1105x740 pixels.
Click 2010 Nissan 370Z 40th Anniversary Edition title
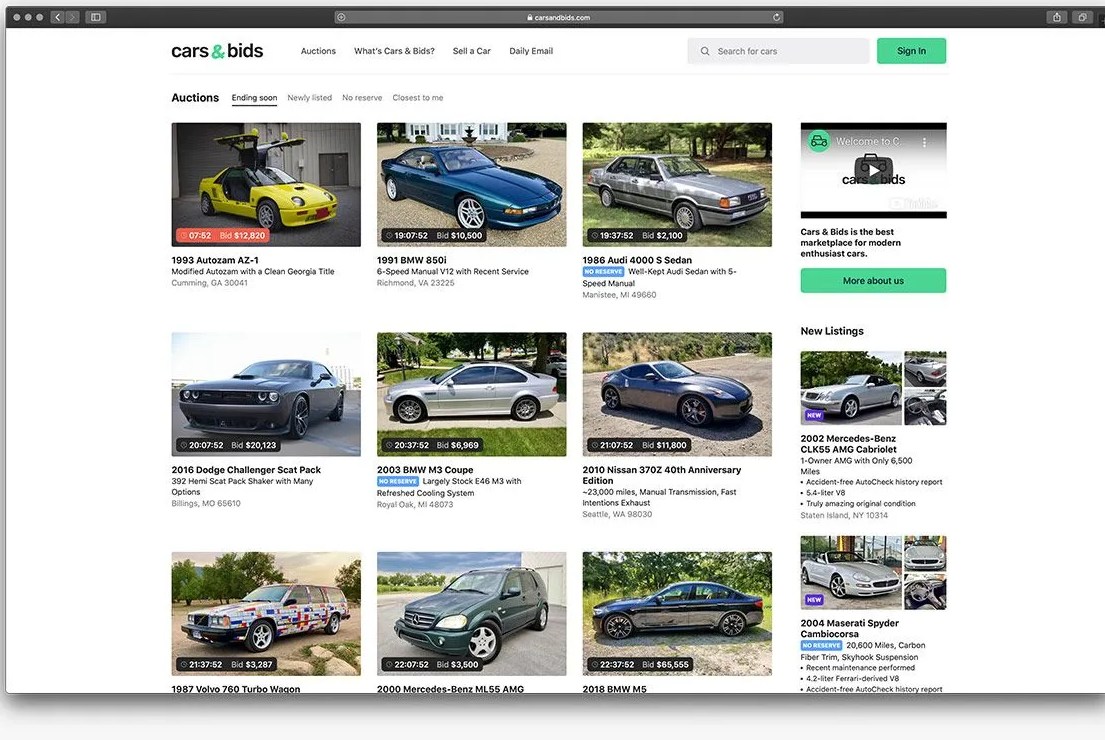(x=662, y=475)
